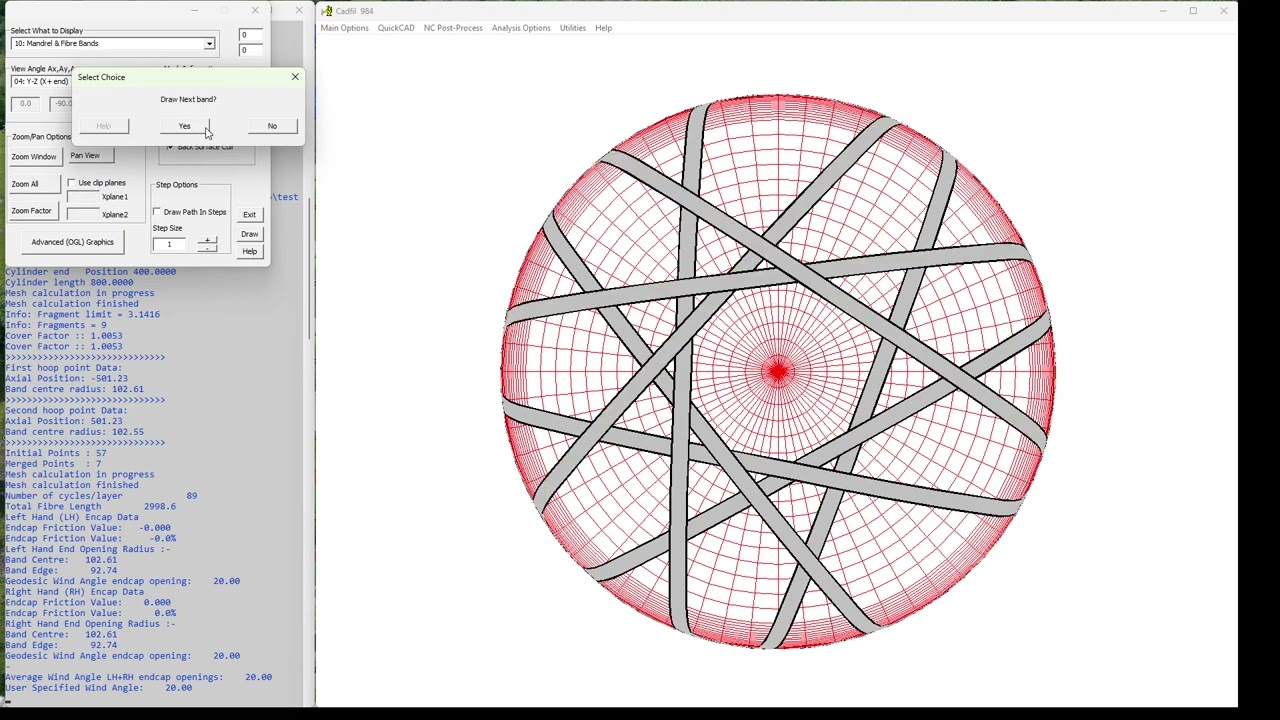Image resolution: width=1280 pixels, height=720 pixels.
Task: Open the Analysis Options menu
Action: click(521, 28)
